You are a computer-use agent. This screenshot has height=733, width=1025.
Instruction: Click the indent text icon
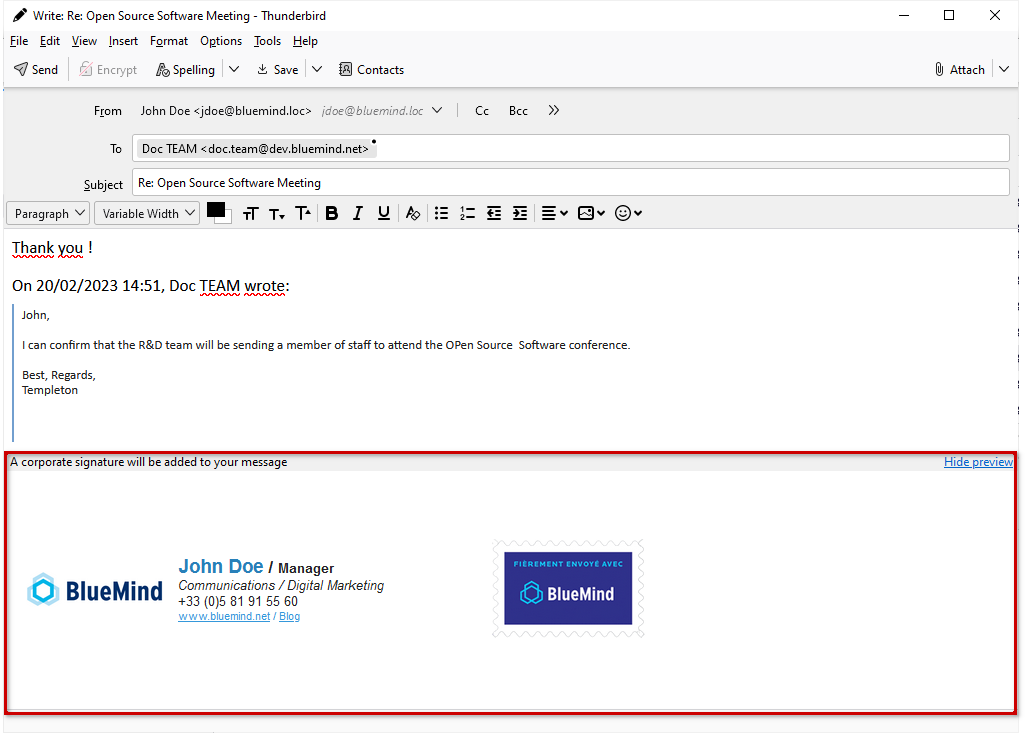(x=519, y=213)
